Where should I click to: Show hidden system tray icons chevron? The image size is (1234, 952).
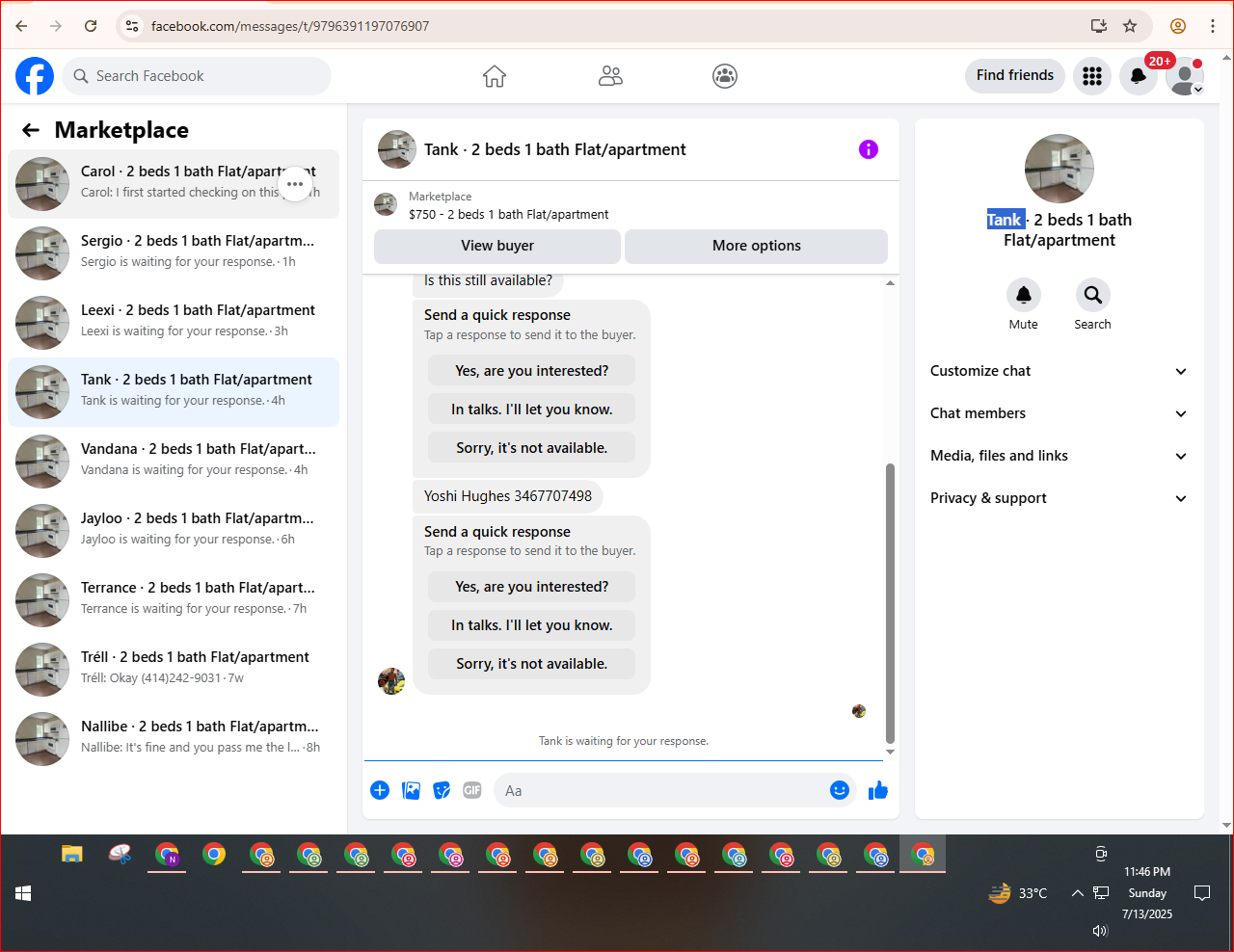tap(1078, 893)
